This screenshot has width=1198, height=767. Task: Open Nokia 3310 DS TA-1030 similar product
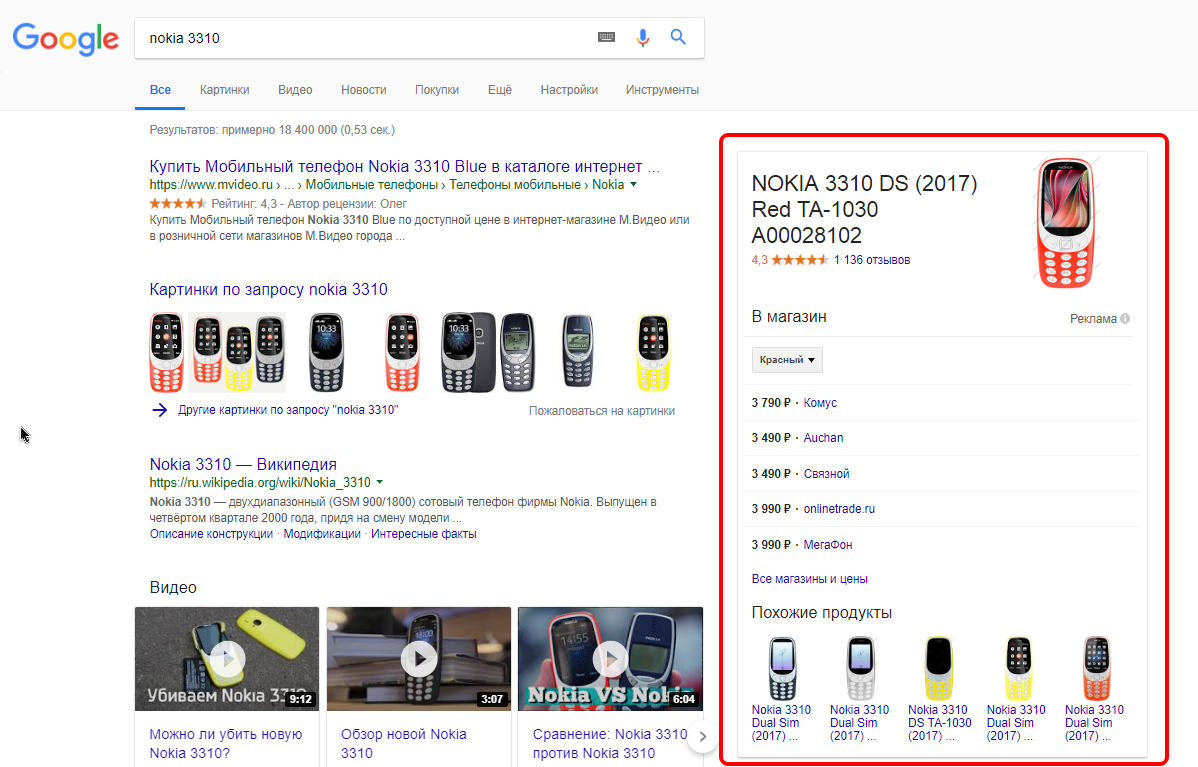point(939,723)
